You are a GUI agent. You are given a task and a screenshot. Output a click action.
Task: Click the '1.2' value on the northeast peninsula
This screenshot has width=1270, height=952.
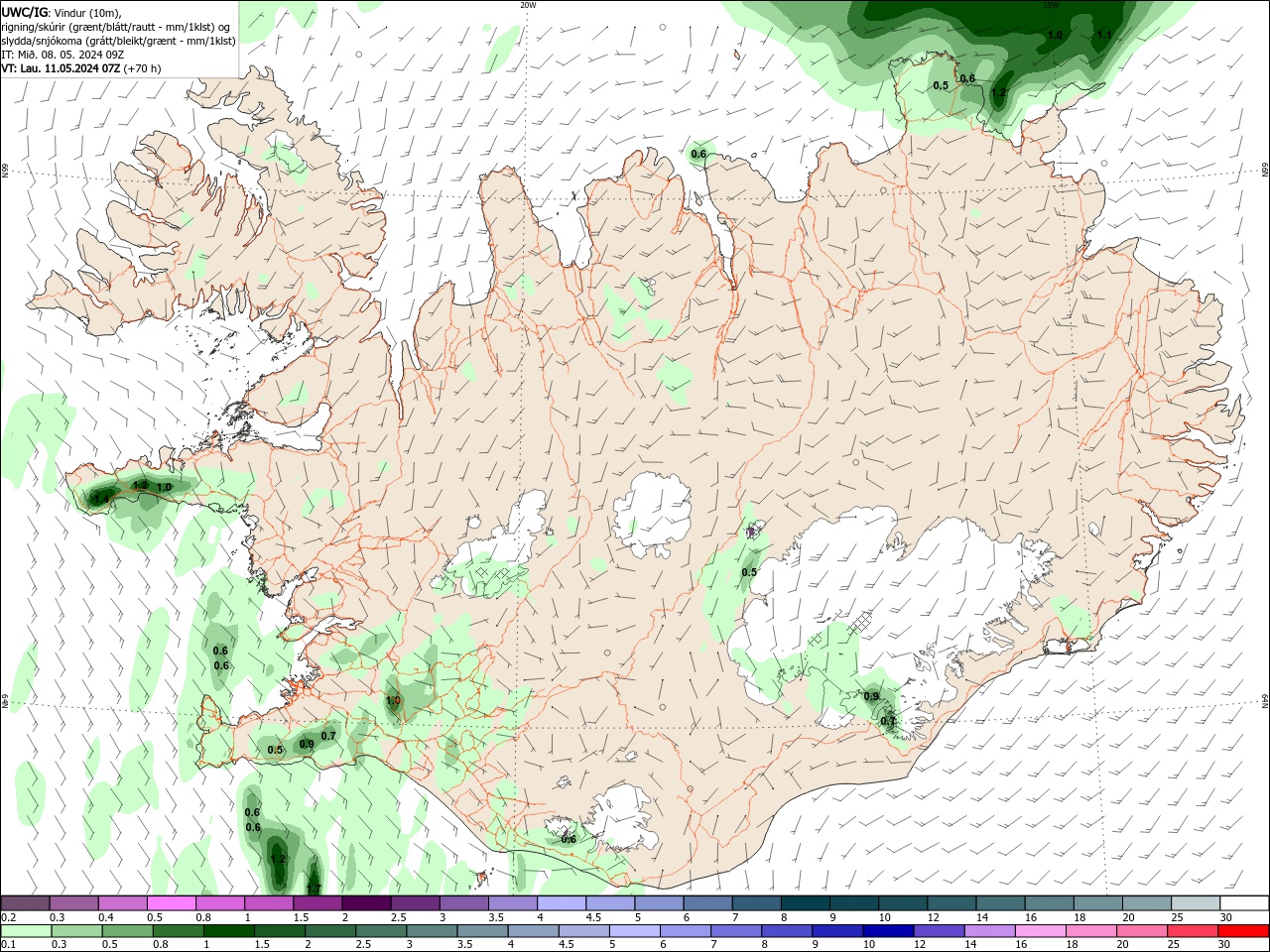[999, 93]
